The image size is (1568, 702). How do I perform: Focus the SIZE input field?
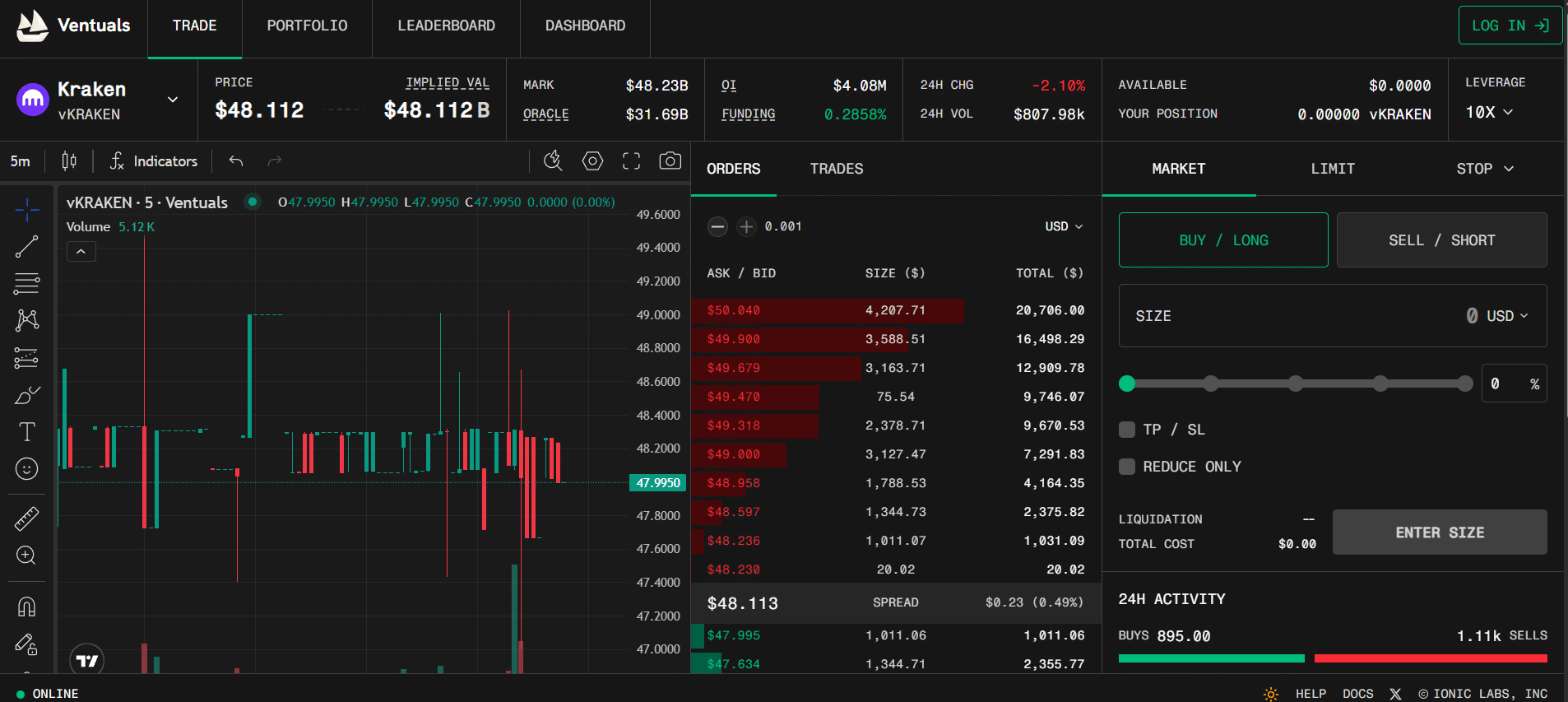click(x=1333, y=316)
